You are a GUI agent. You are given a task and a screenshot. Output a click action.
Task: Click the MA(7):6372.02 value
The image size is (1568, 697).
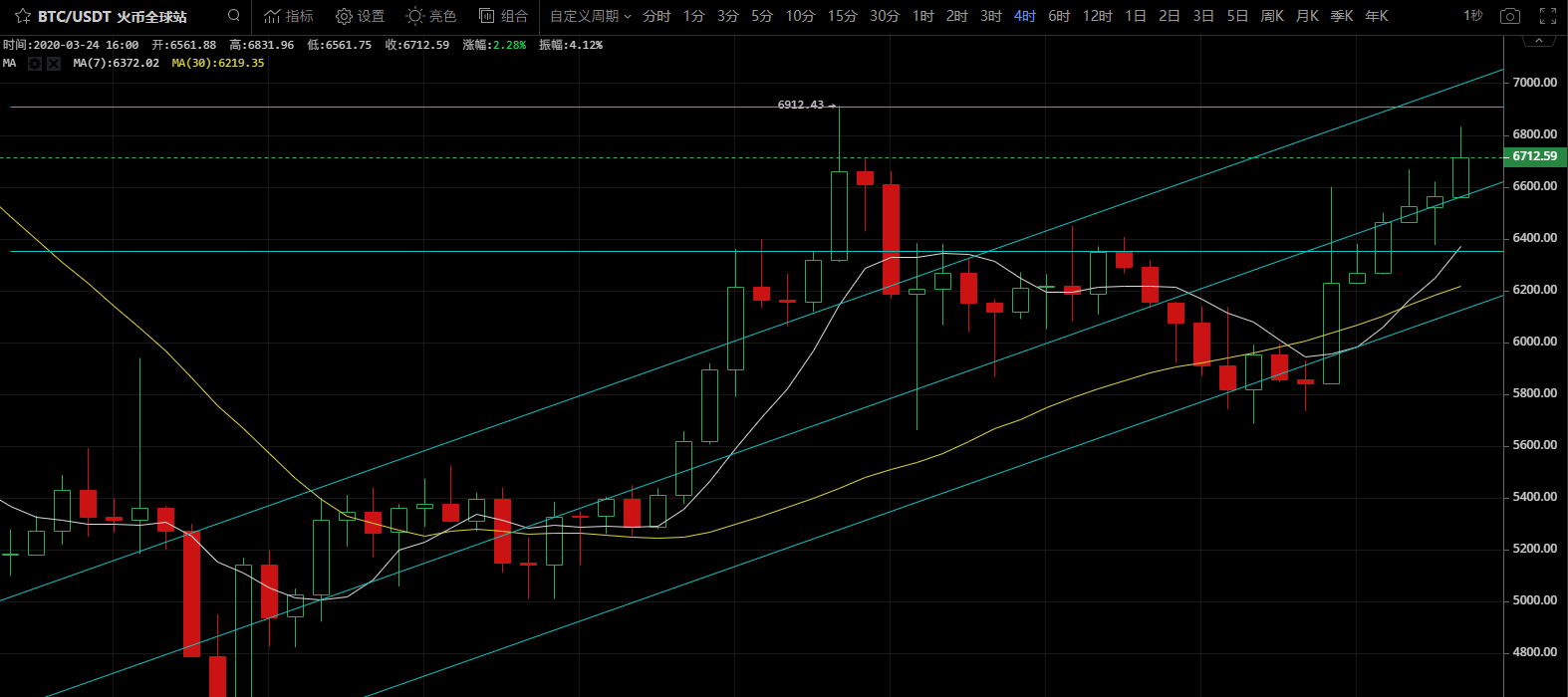[116, 63]
